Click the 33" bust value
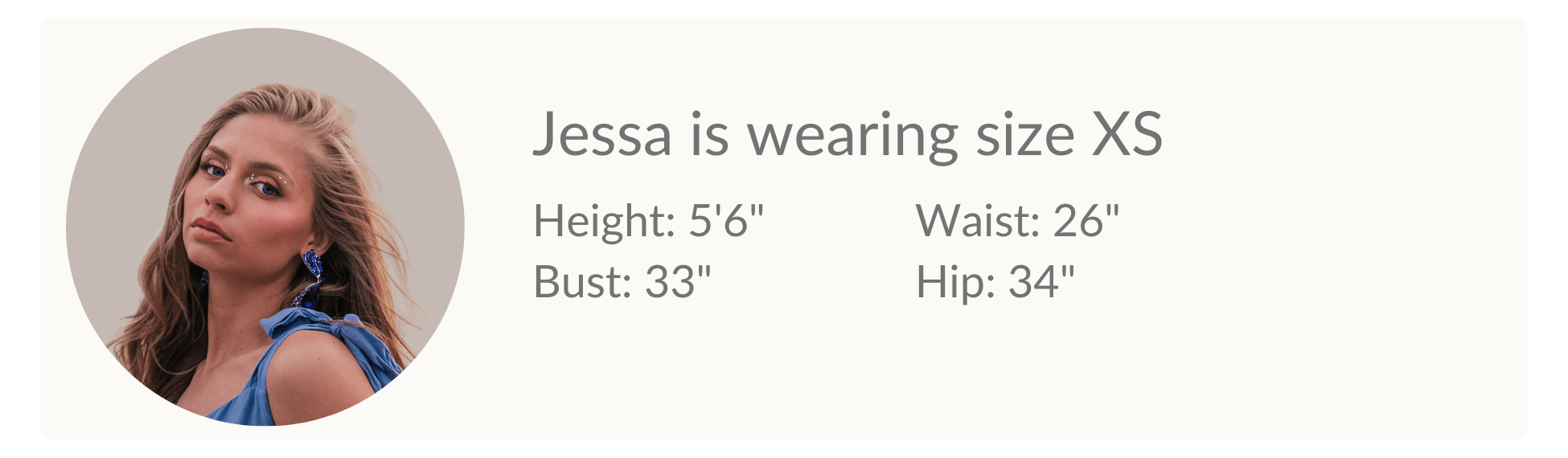The image size is (1568, 458). (x=678, y=282)
